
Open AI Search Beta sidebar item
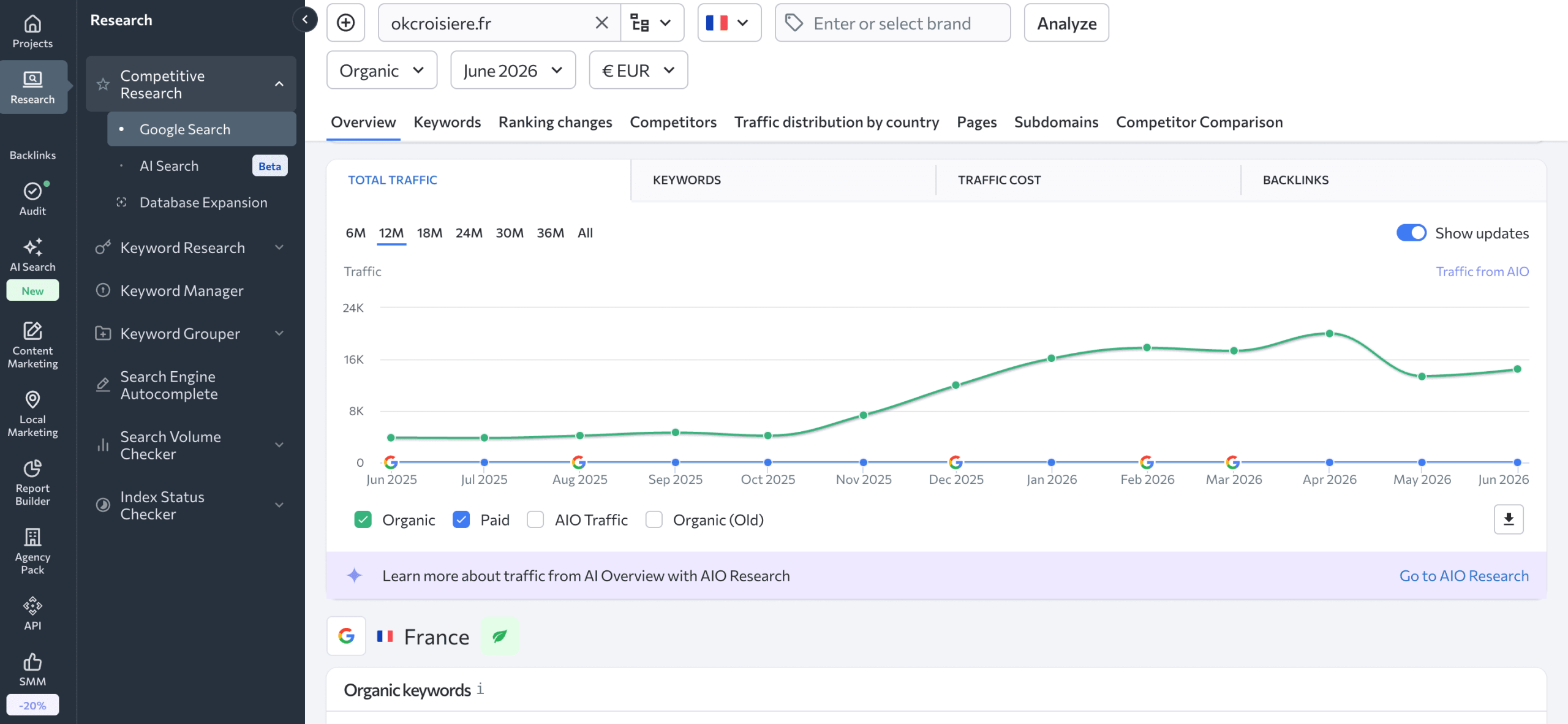(x=202, y=165)
